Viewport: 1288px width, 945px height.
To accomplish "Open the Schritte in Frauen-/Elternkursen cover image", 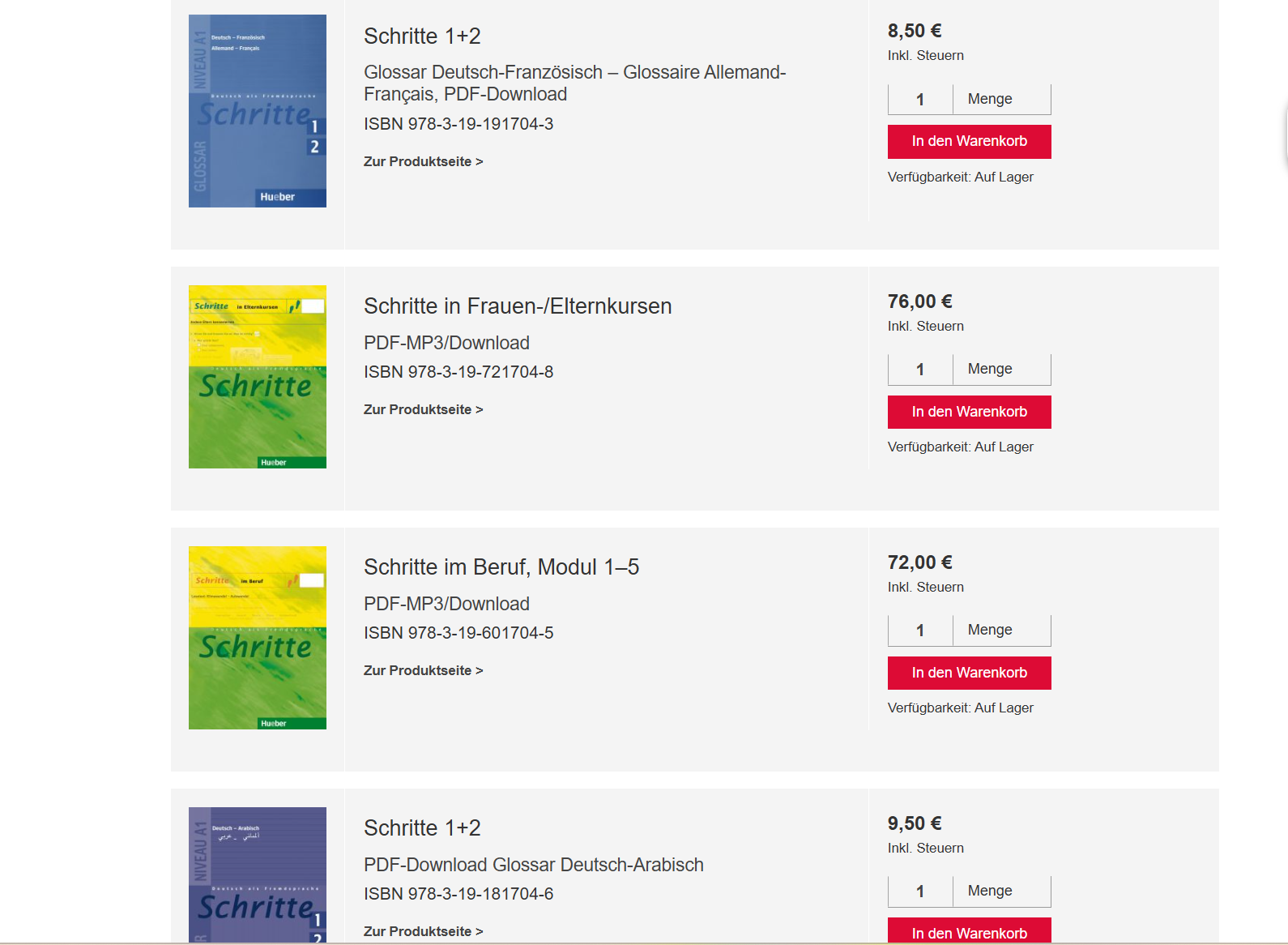I will [x=258, y=377].
